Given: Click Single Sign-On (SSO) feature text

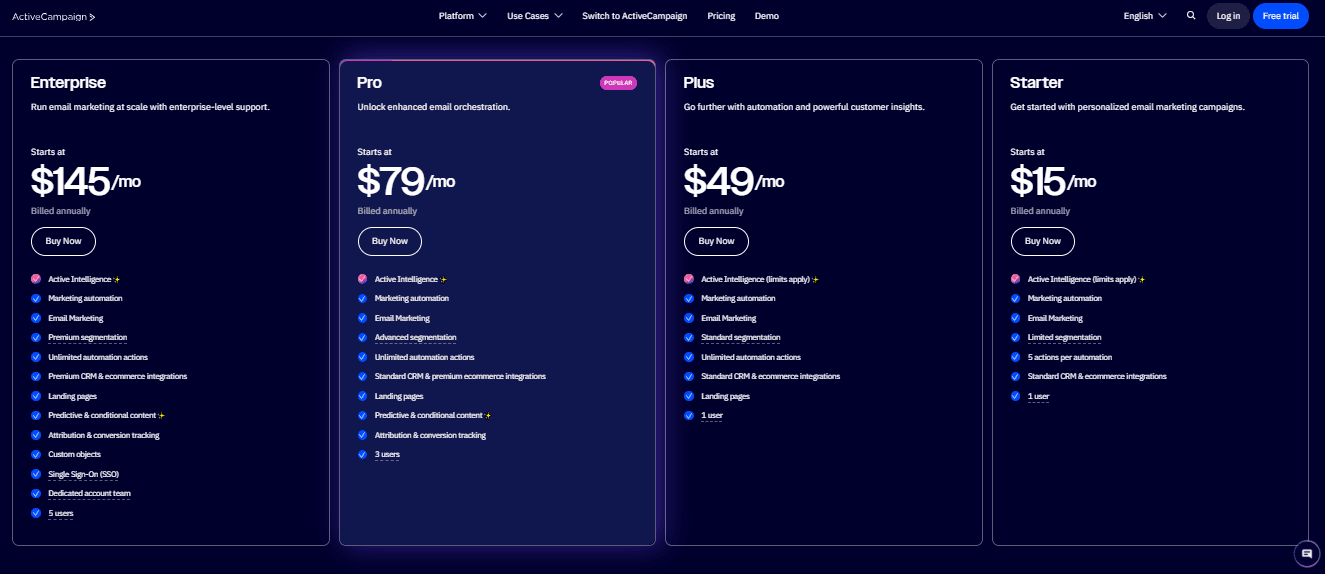Looking at the screenshot, I should 84,474.
